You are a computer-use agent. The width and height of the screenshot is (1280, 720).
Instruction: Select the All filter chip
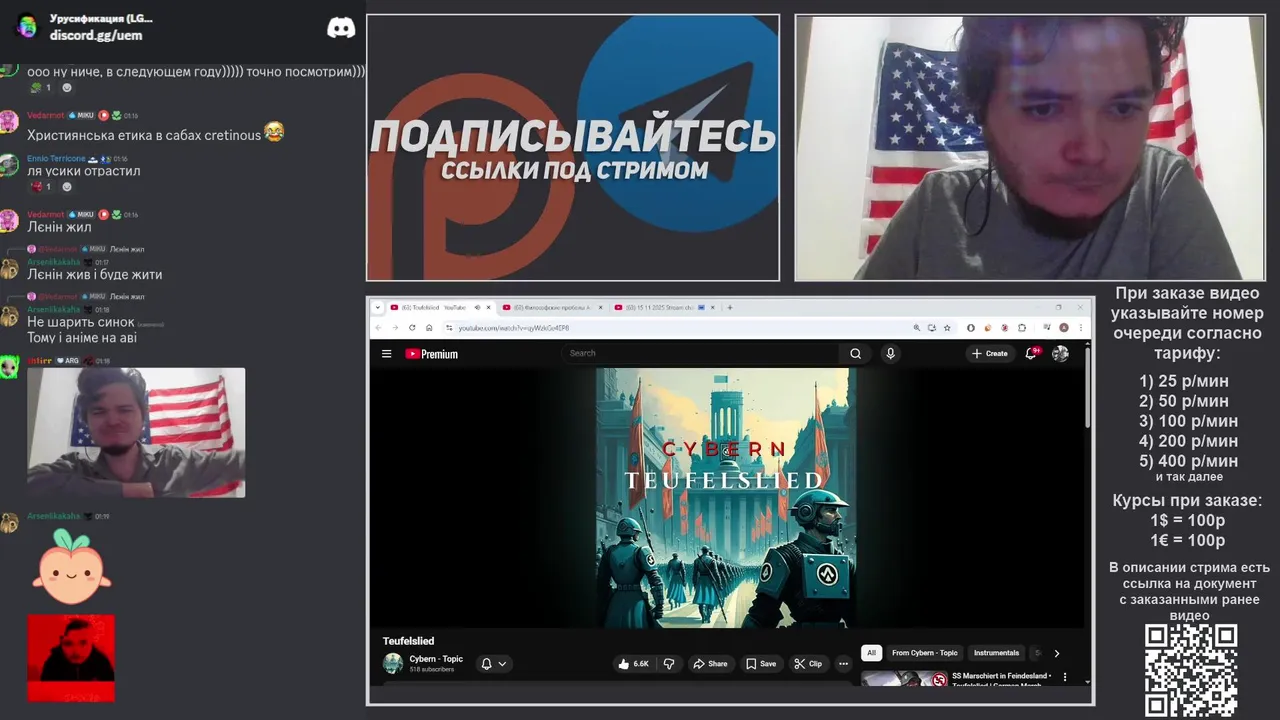pyautogui.click(x=871, y=653)
